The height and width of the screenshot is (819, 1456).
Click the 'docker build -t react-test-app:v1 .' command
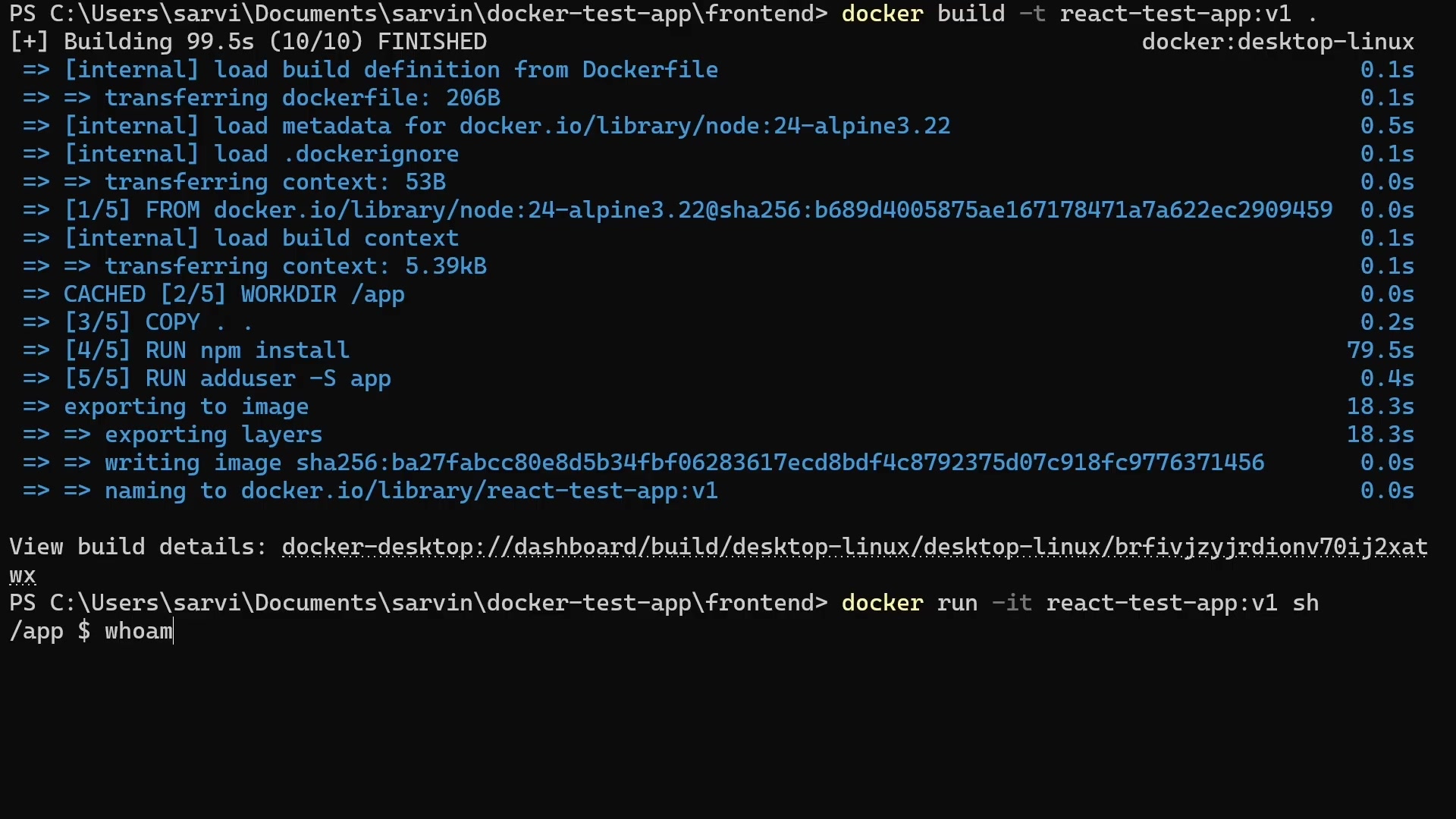(1079, 14)
